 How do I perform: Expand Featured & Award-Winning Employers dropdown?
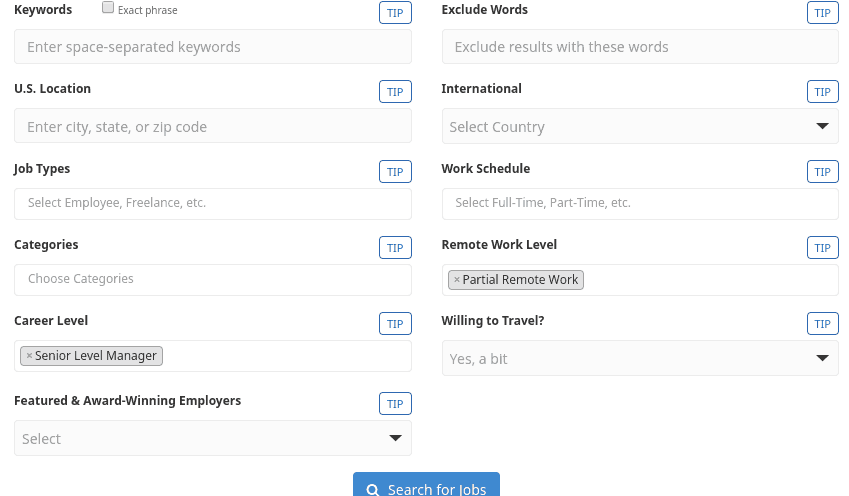[213, 438]
